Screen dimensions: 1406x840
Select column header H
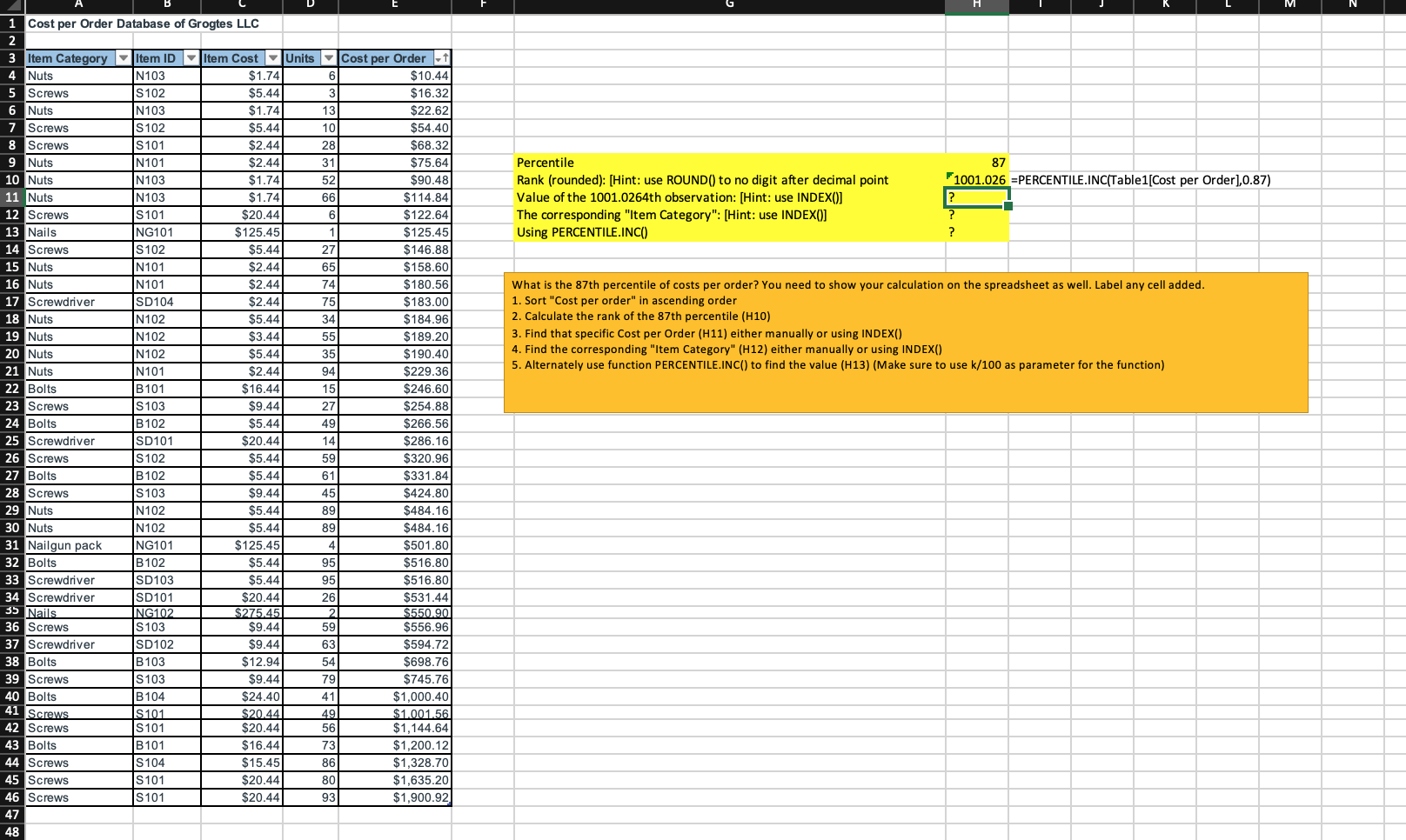click(977, 5)
